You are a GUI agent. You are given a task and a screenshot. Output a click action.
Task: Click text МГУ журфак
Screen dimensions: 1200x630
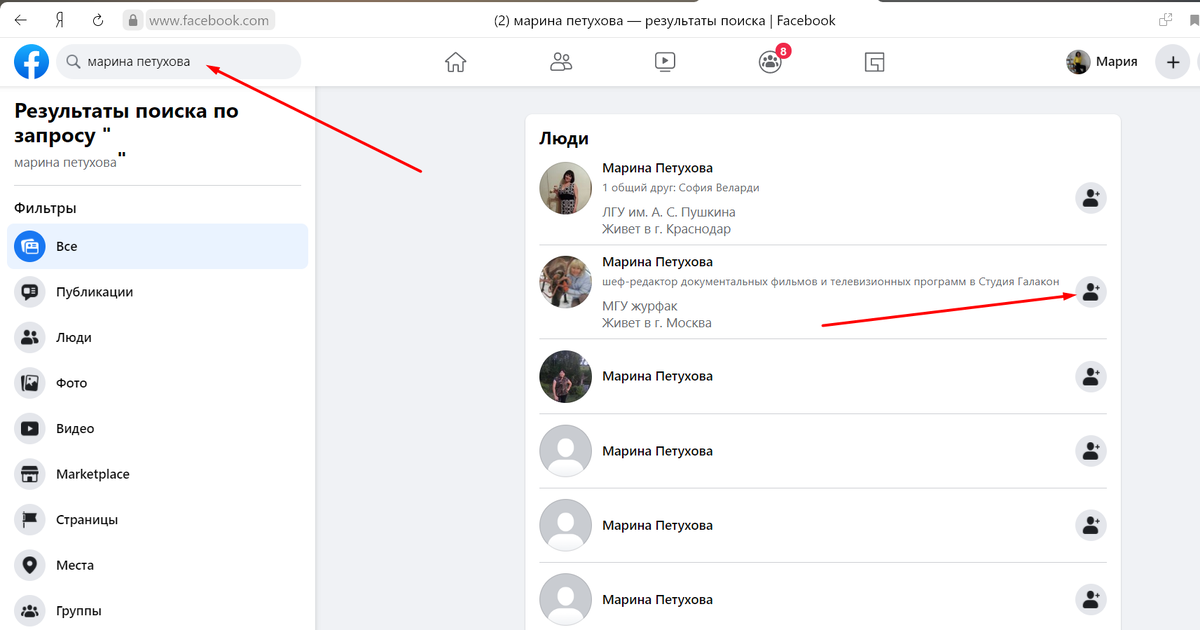click(x=639, y=306)
